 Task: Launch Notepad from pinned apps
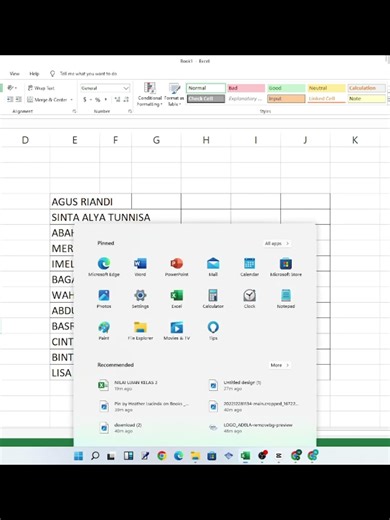click(x=286, y=298)
